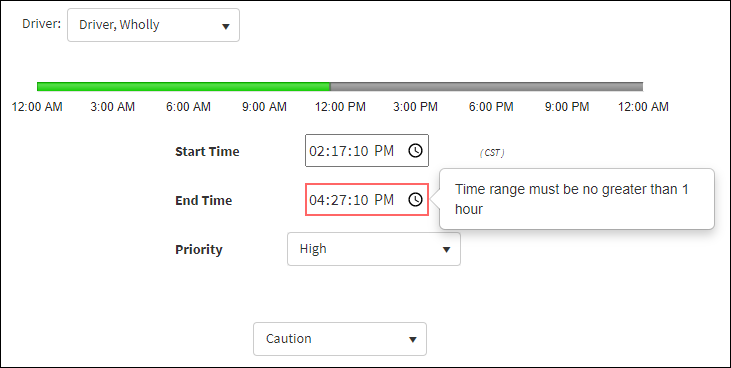Open the Caution dropdown
The width and height of the screenshot is (731, 368).
340,339
